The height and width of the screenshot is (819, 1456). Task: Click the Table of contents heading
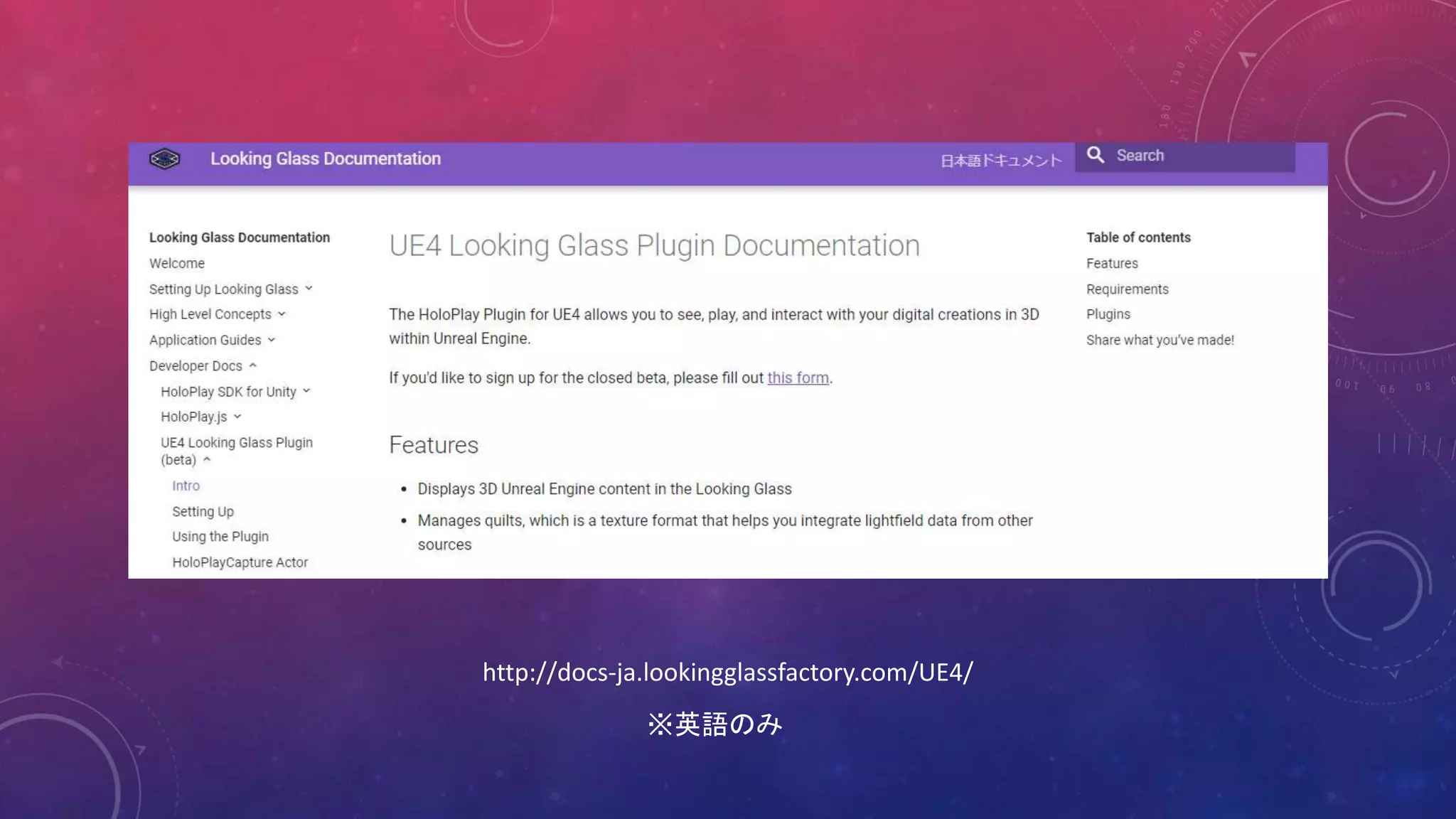[1138, 237]
